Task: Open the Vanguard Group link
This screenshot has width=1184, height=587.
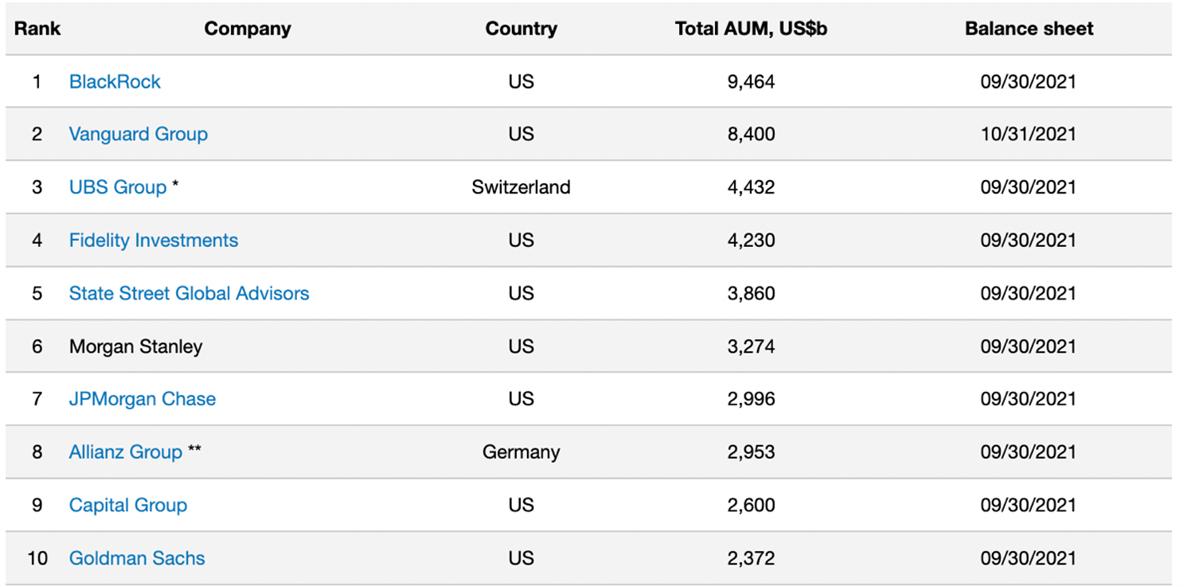Action: pyautogui.click(x=138, y=134)
